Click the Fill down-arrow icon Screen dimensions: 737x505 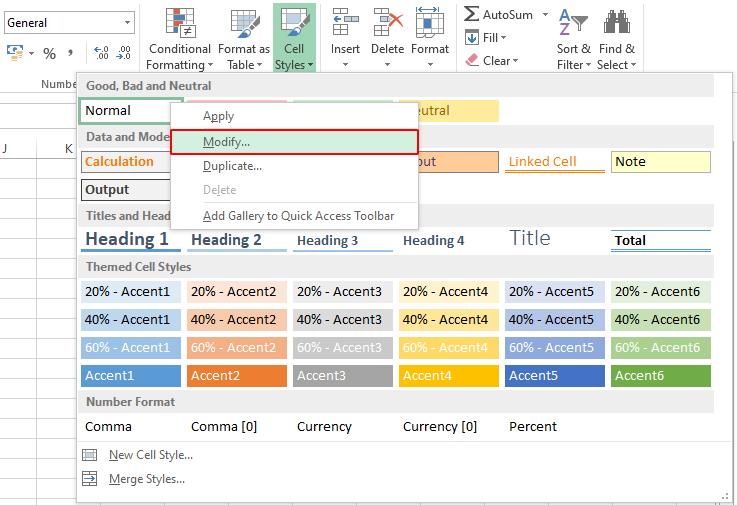472,37
